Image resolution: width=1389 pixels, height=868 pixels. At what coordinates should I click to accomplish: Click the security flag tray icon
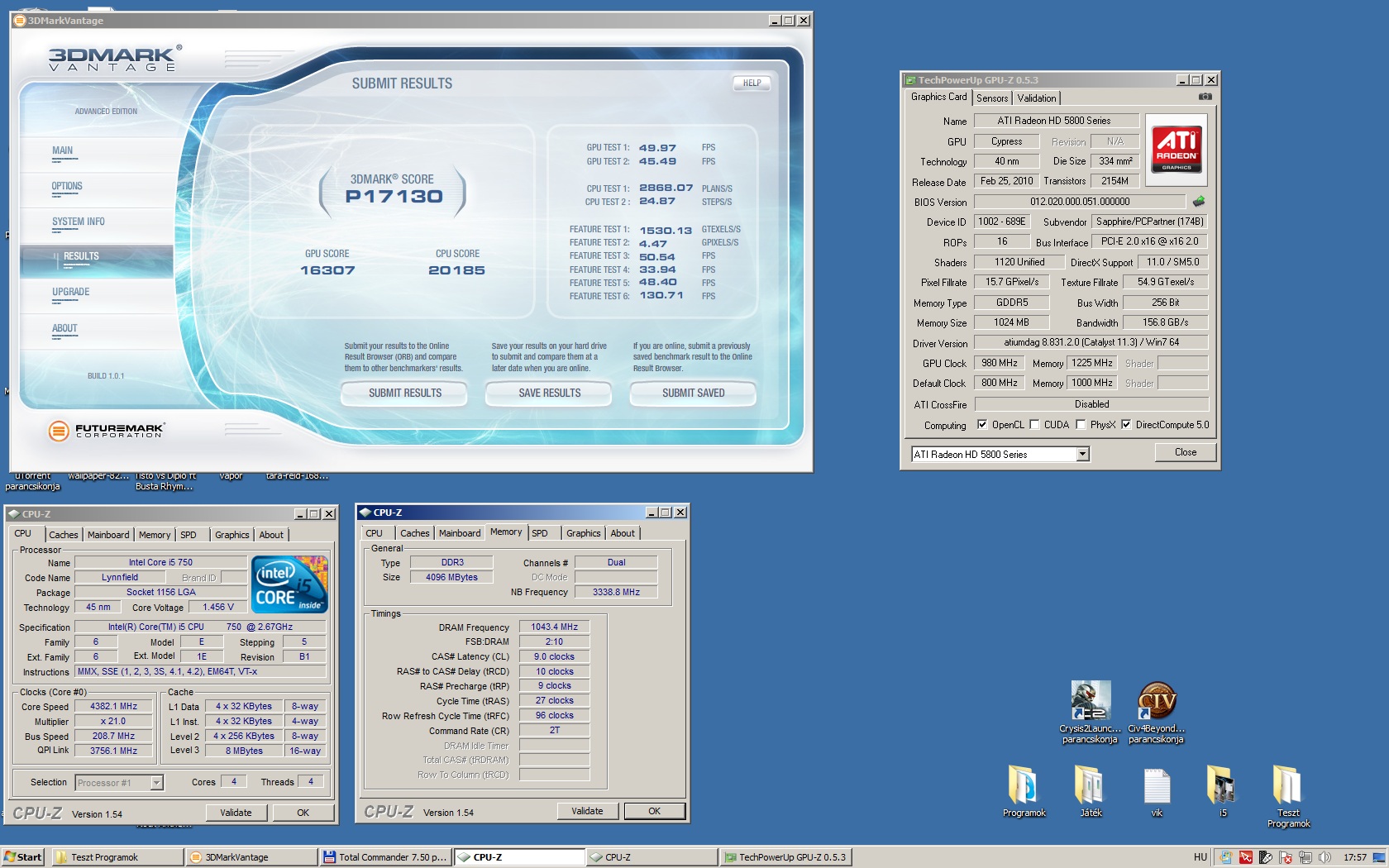coord(1285,857)
